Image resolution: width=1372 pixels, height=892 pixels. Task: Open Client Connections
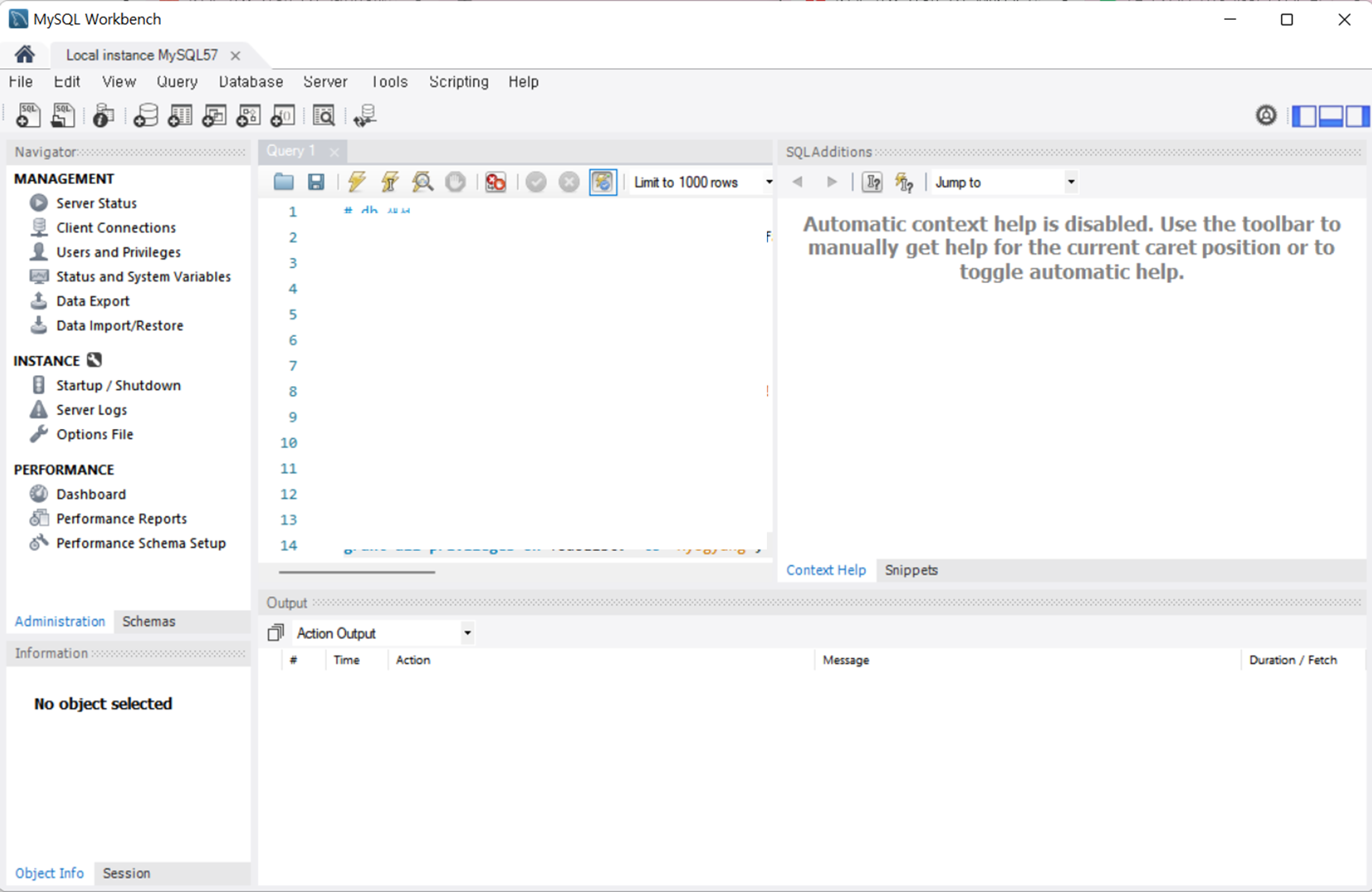116,228
